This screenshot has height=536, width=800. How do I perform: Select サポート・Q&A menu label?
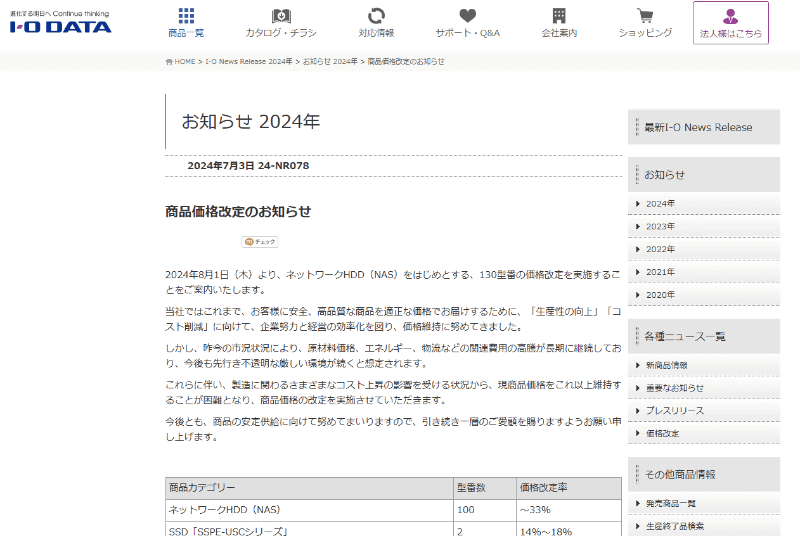pyautogui.click(x=467, y=33)
